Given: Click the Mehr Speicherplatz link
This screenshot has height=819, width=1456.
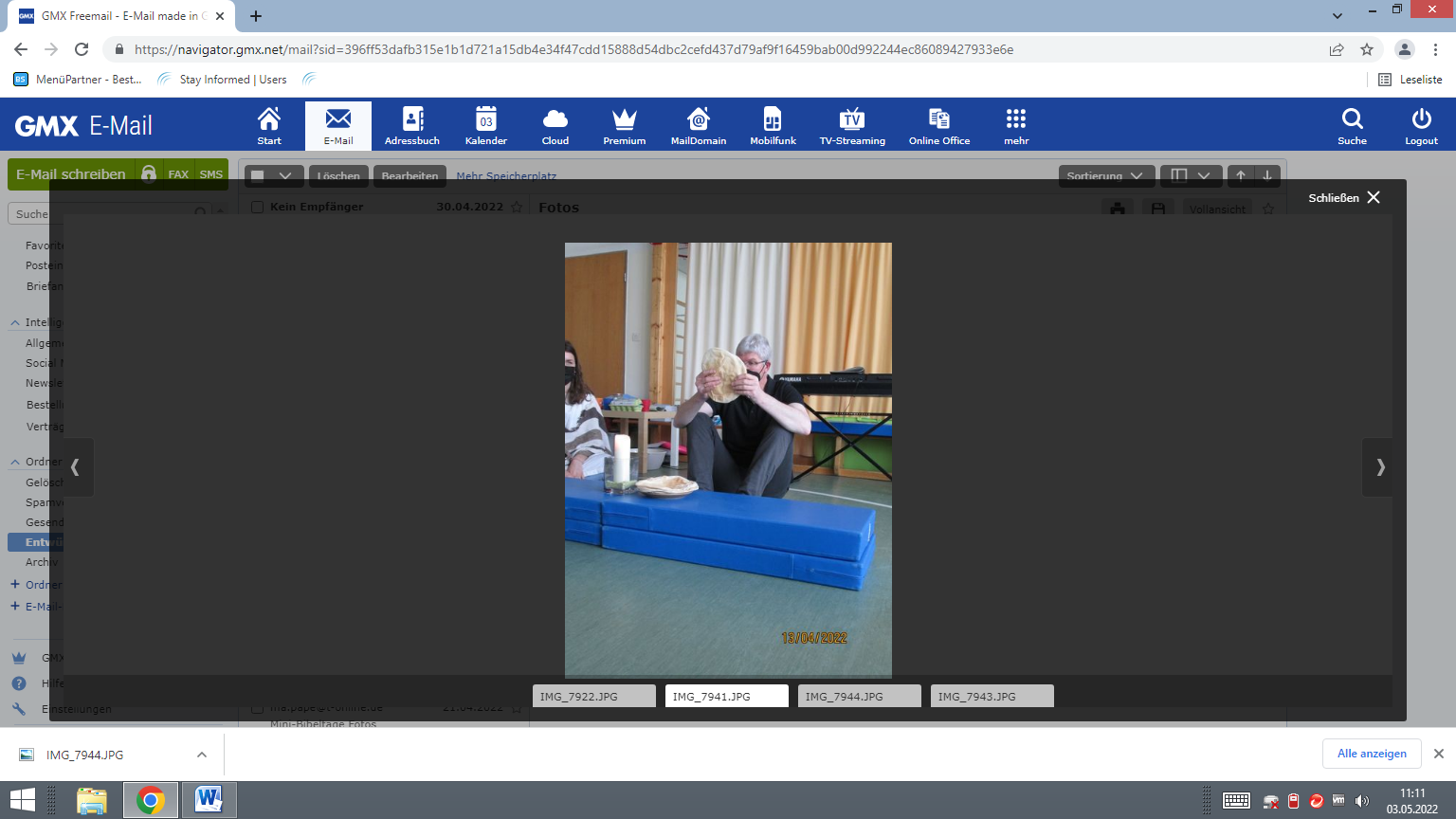Looking at the screenshot, I should click(x=506, y=176).
